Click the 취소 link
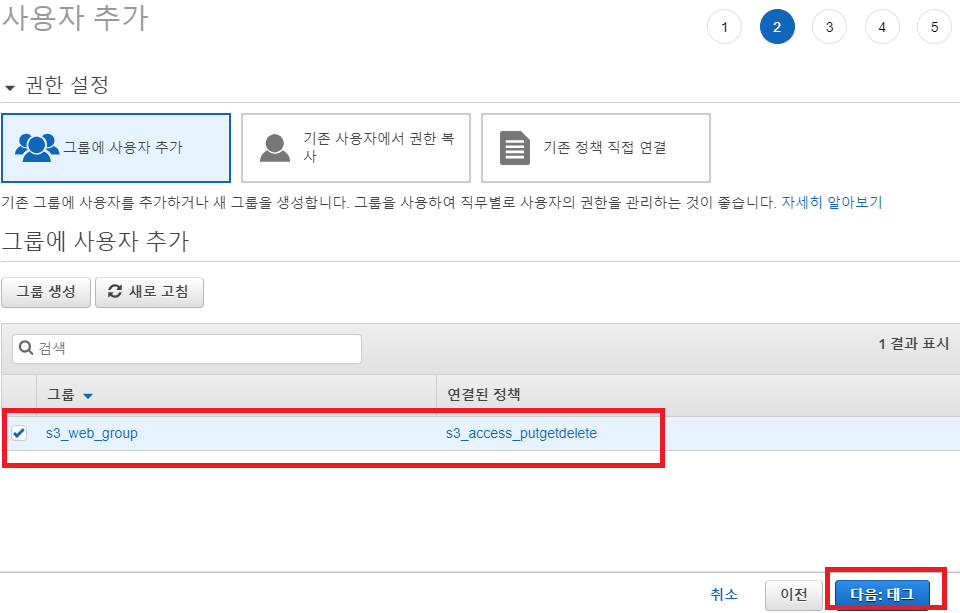This screenshot has height=613, width=960. coord(724,594)
